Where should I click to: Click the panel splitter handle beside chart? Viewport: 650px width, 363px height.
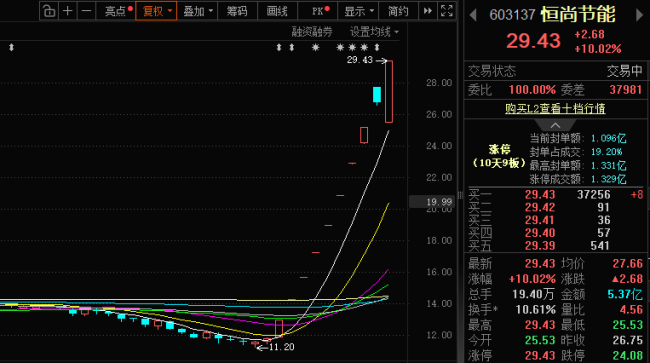pos(460,195)
